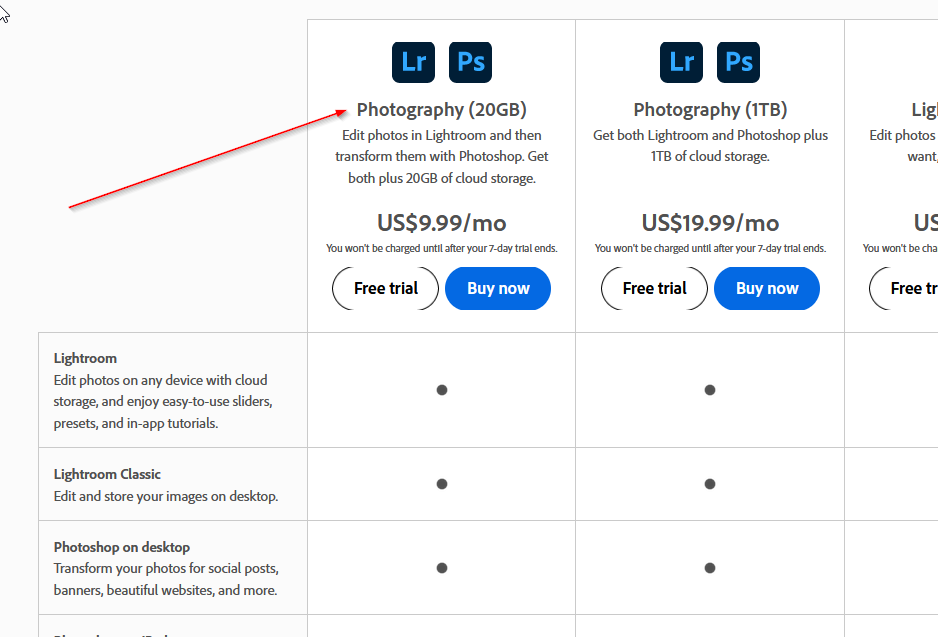Click the Lightroom icon above Photography (20GB)
The image size is (938, 637).
pyautogui.click(x=413, y=62)
